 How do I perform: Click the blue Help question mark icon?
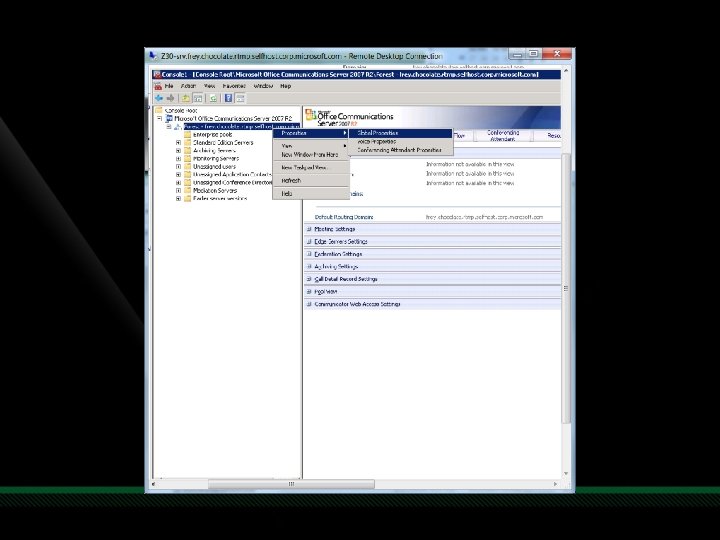click(228, 98)
